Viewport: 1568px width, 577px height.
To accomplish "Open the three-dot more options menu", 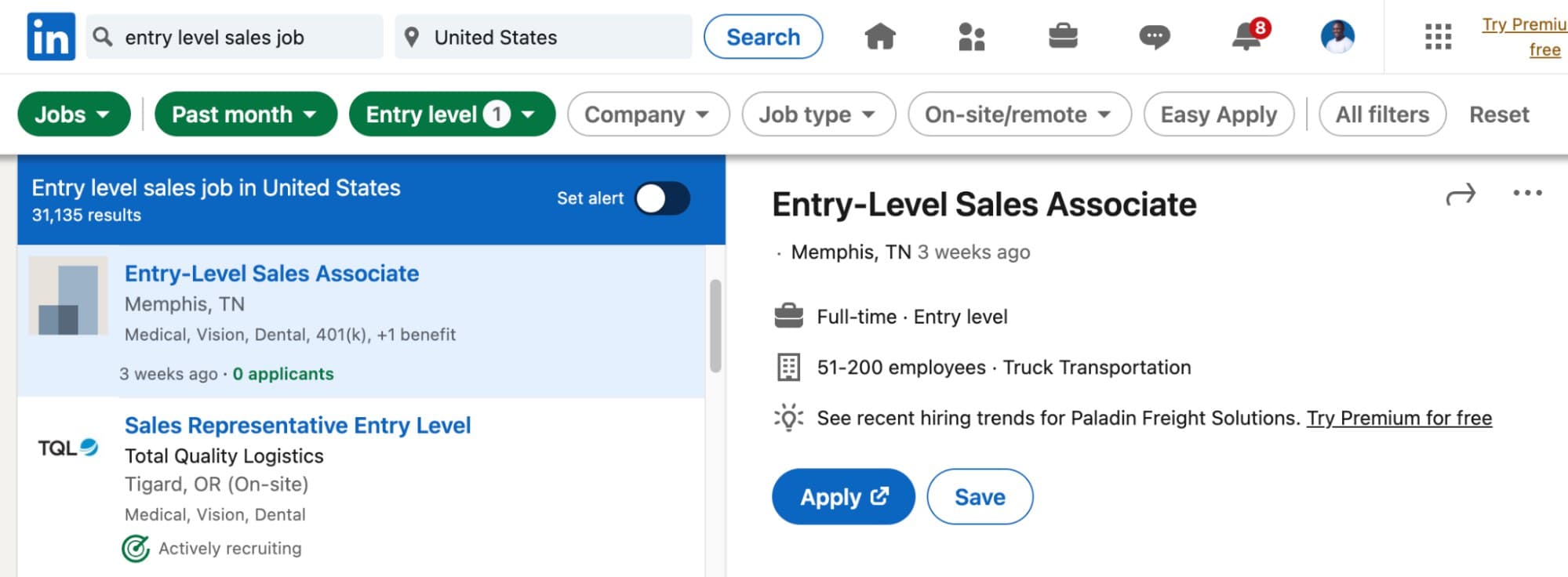I will click(x=1526, y=193).
